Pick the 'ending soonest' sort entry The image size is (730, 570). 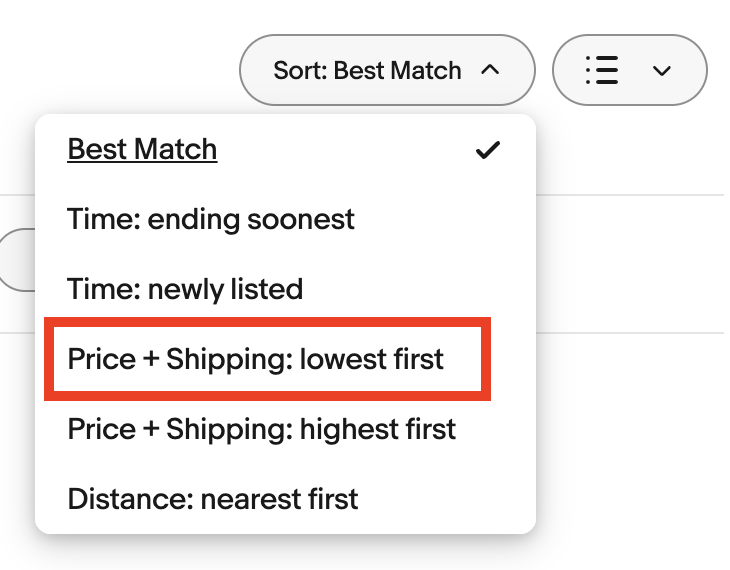point(211,219)
